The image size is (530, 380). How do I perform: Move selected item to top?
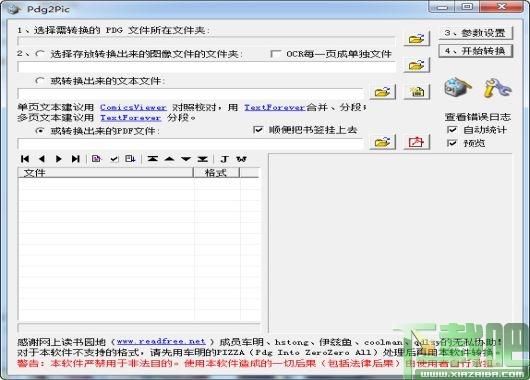pyautogui.click(x=153, y=159)
